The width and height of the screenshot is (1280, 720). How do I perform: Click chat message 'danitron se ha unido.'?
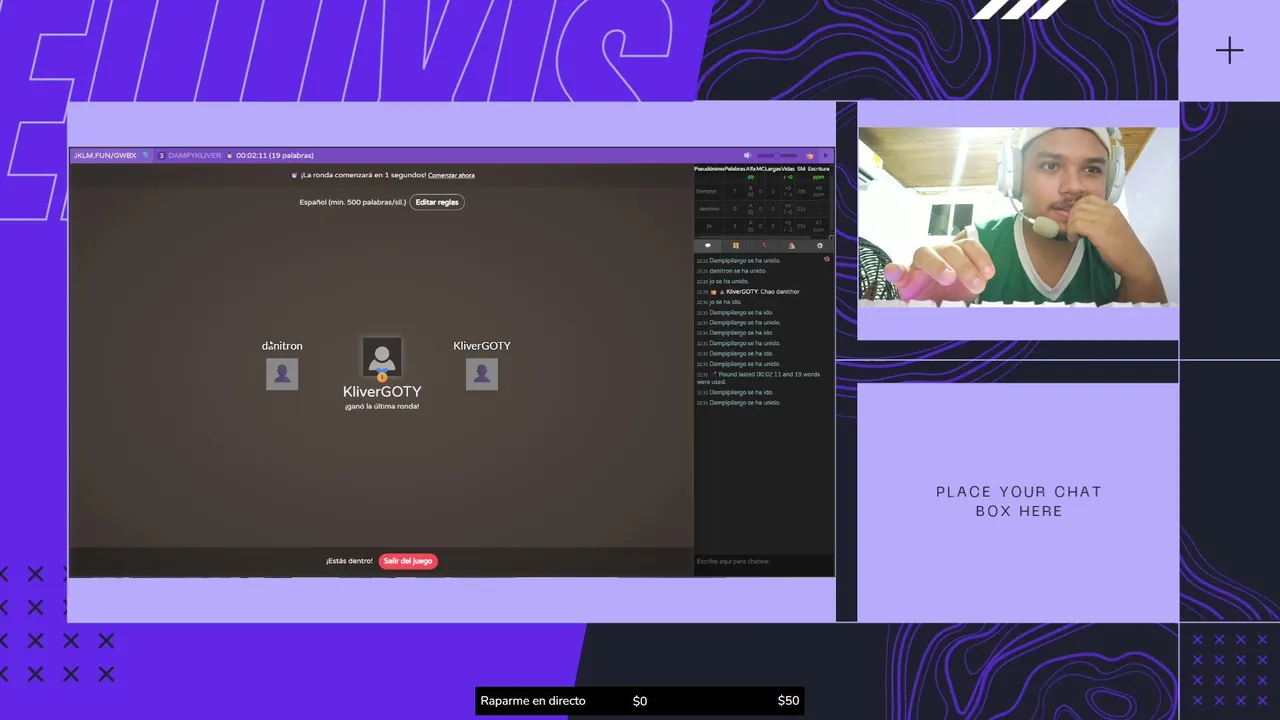click(x=738, y=271)
